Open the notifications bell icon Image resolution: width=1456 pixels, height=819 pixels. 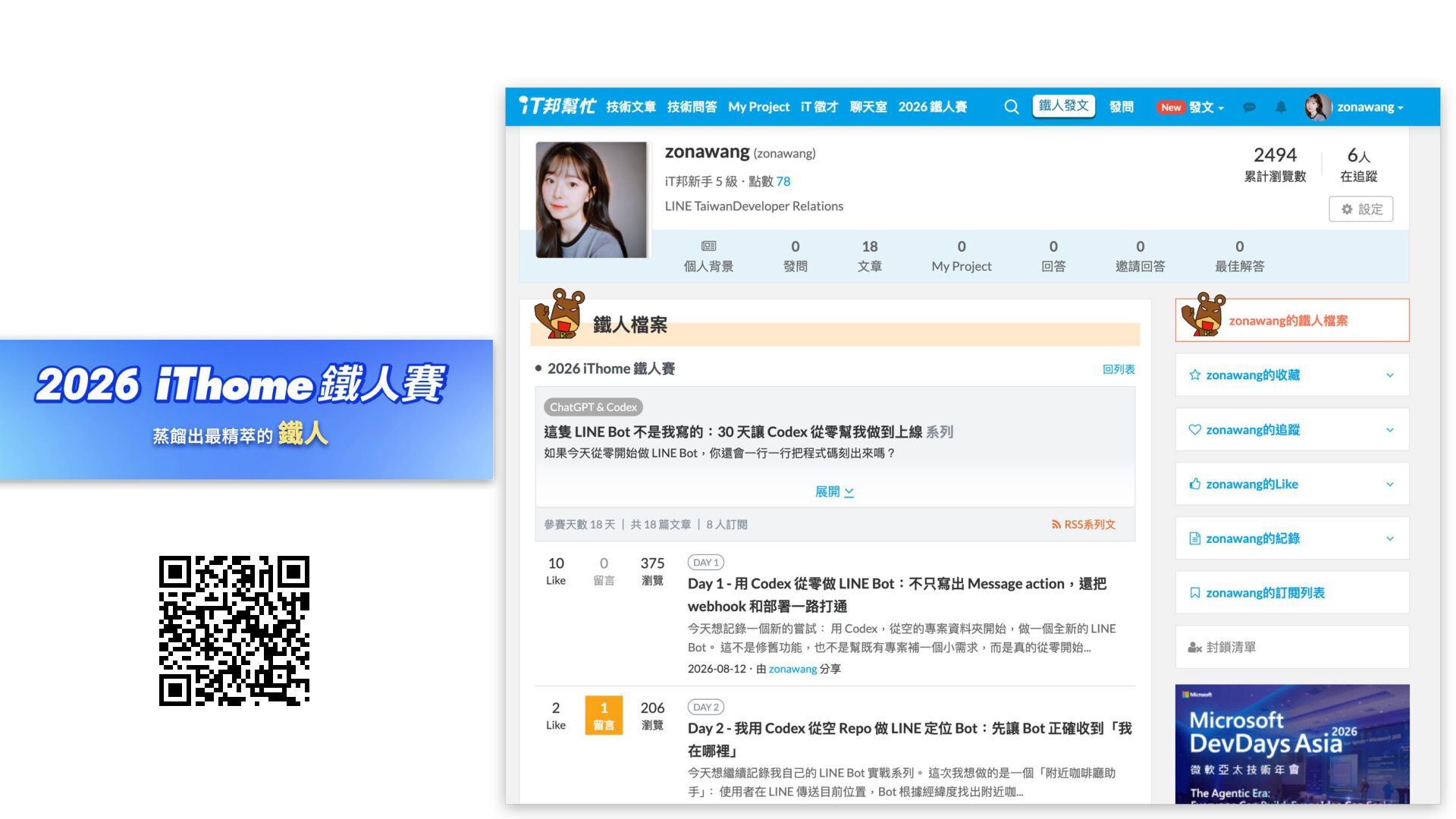pyautogui.click(x=1281, y=107)
